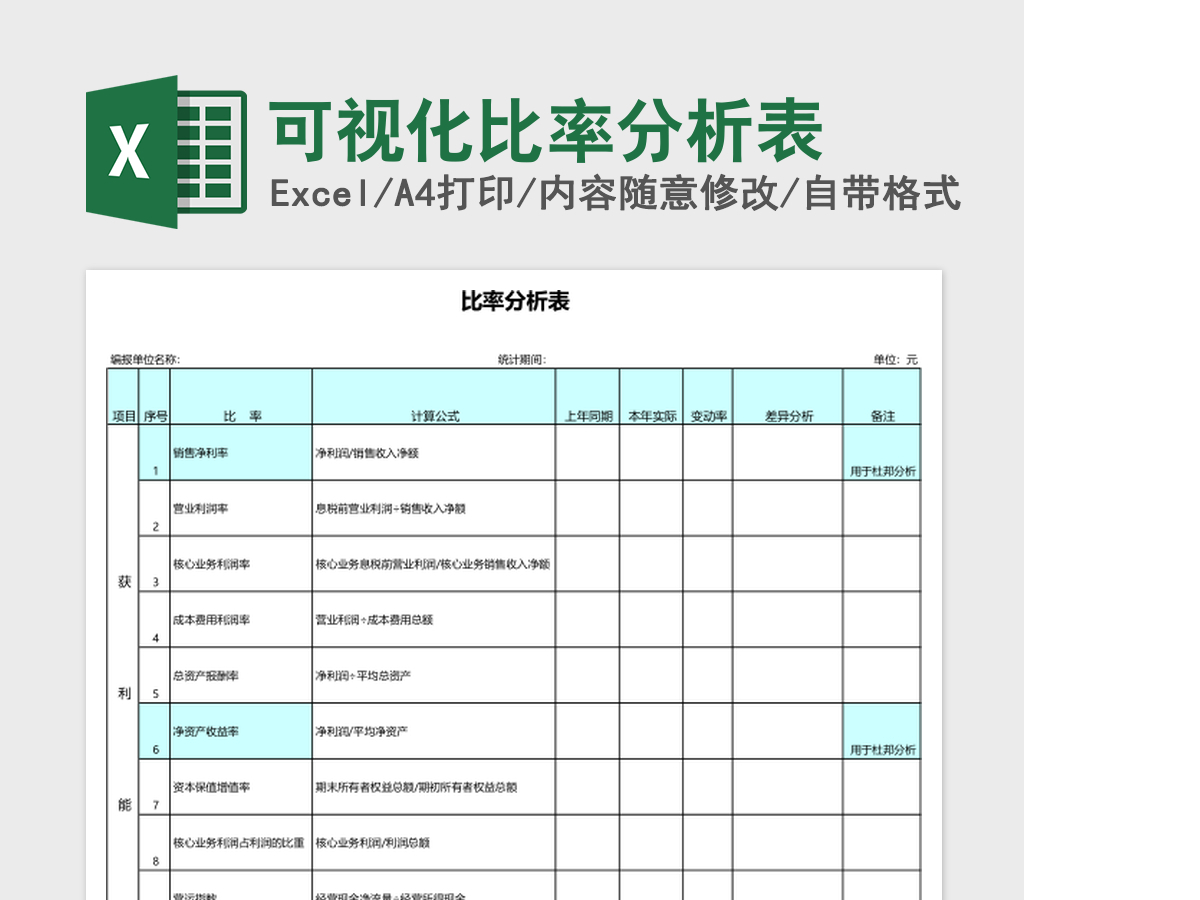The image size is (1200, 900).
Task: Click the 本年实际 cell for 资本保值增值率
Action: (x=652, y=787)
